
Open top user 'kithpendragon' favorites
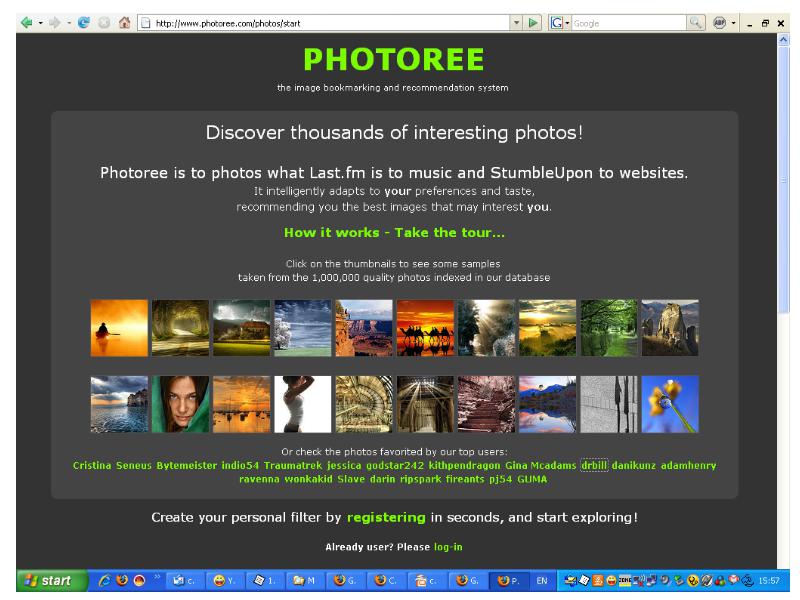pyautogui.click(x=464, y=465)
